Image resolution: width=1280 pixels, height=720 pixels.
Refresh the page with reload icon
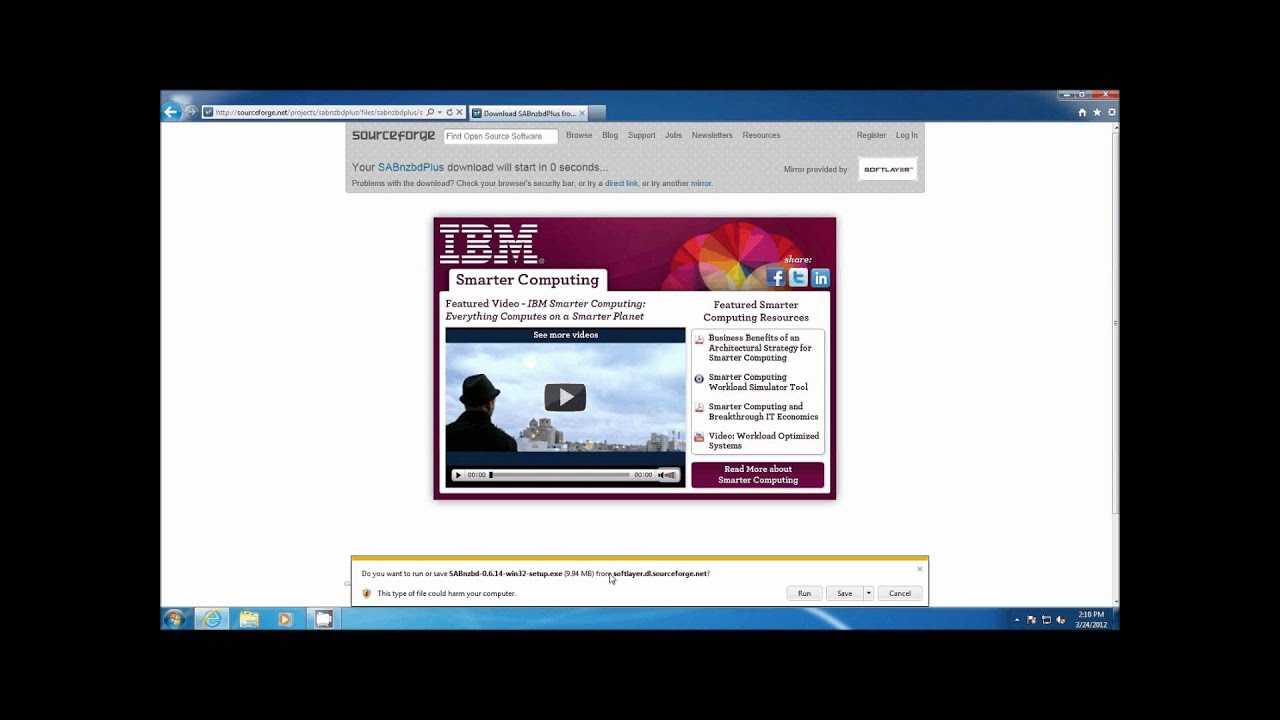449,112
